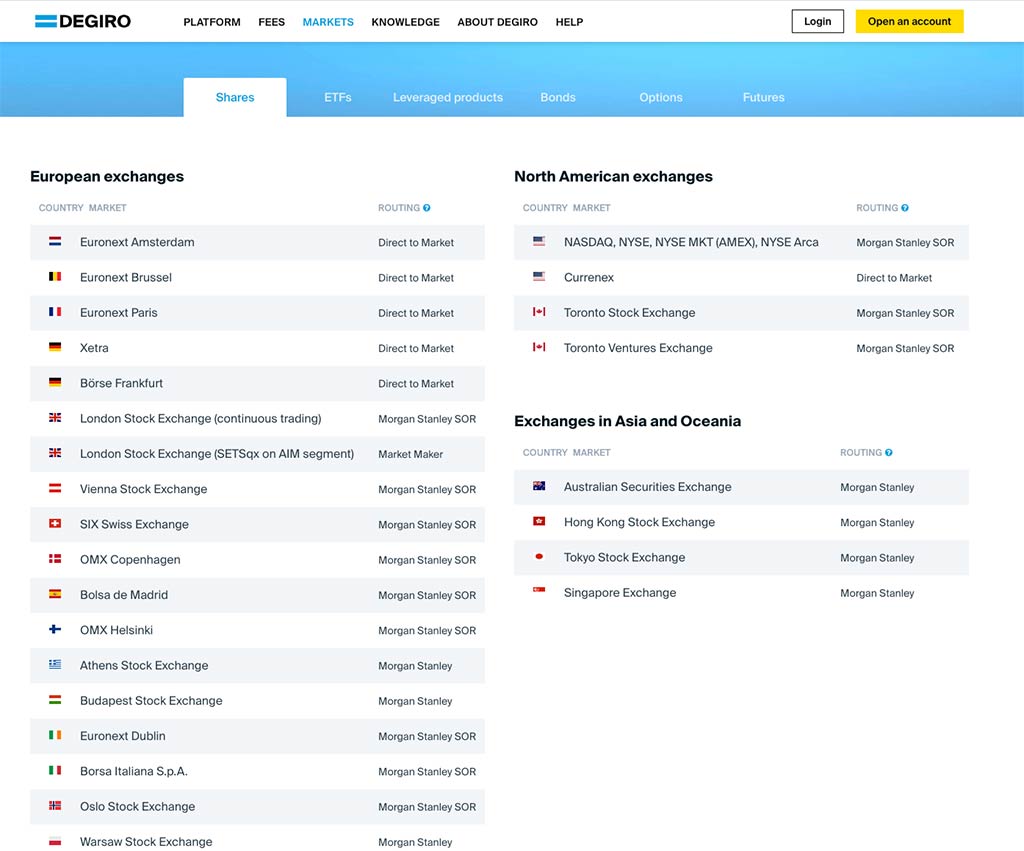Click the Greece flag beside Athens Stock Exchange
The image size is (1024, 851).
55,665
